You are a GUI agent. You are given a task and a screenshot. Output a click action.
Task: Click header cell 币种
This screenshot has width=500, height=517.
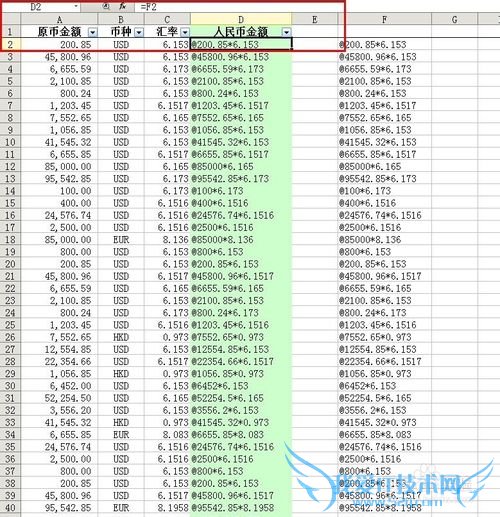pos(121,32)
